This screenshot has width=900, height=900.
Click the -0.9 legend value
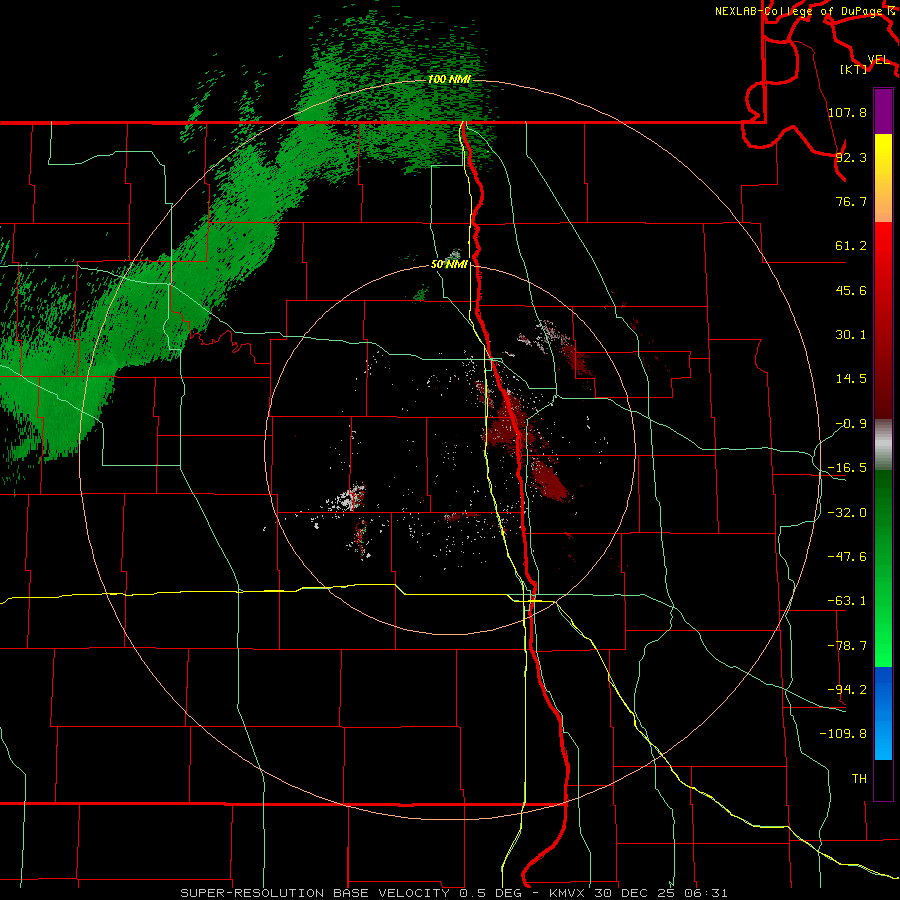851,424
